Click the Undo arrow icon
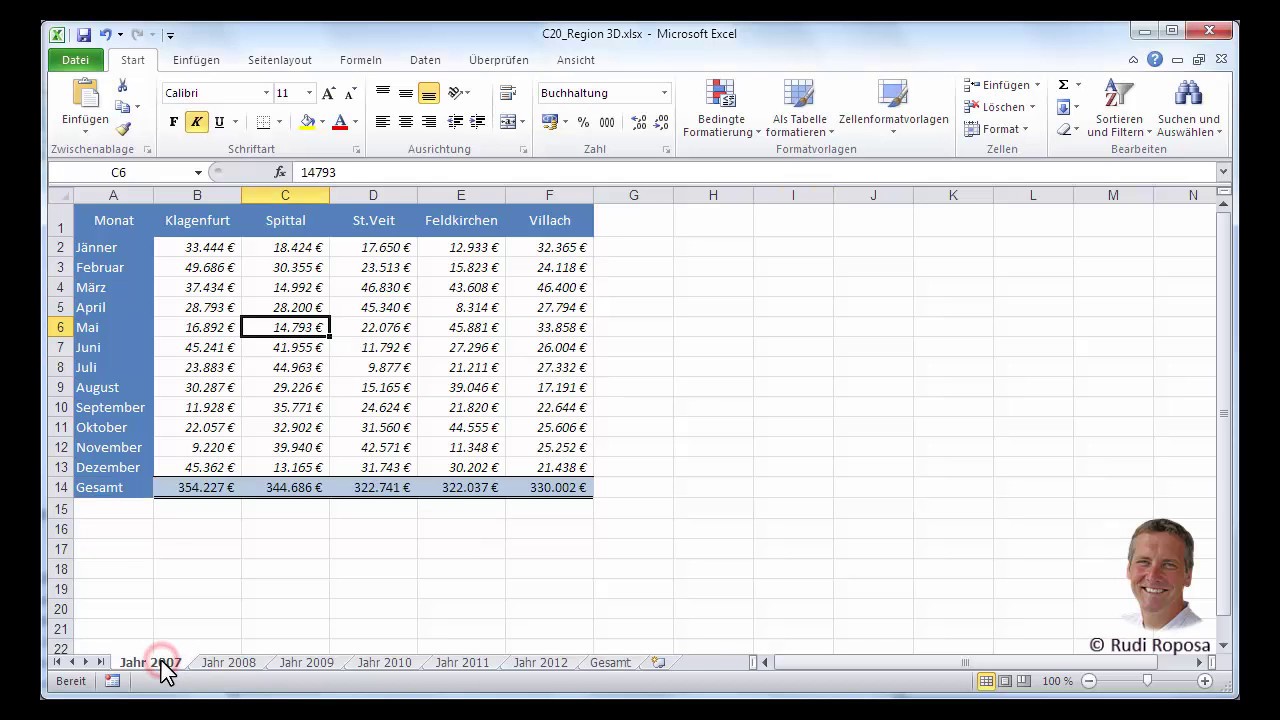The width and height of the screenshot is (1280, 720). coord(105,34)
